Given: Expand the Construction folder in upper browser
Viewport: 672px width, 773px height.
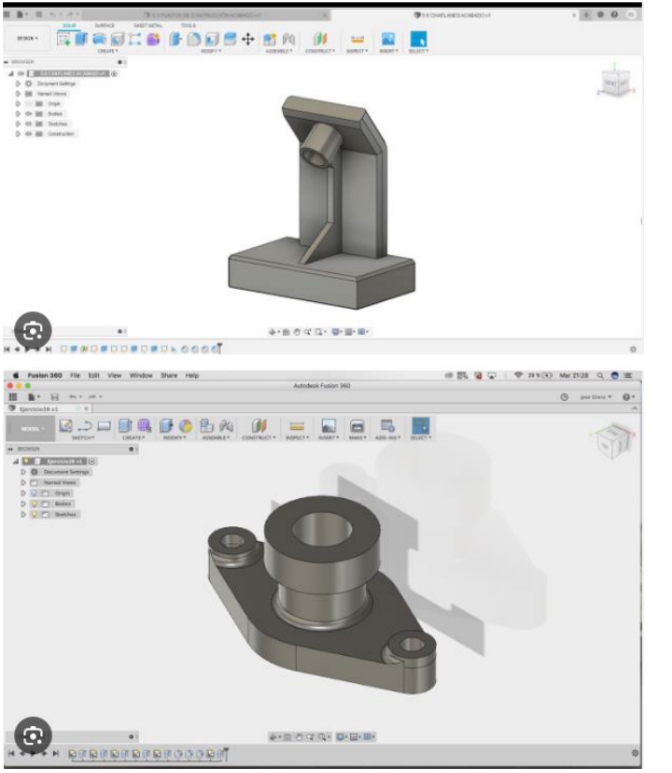Looking at the screenshot, I should click(x=18, y=133).
